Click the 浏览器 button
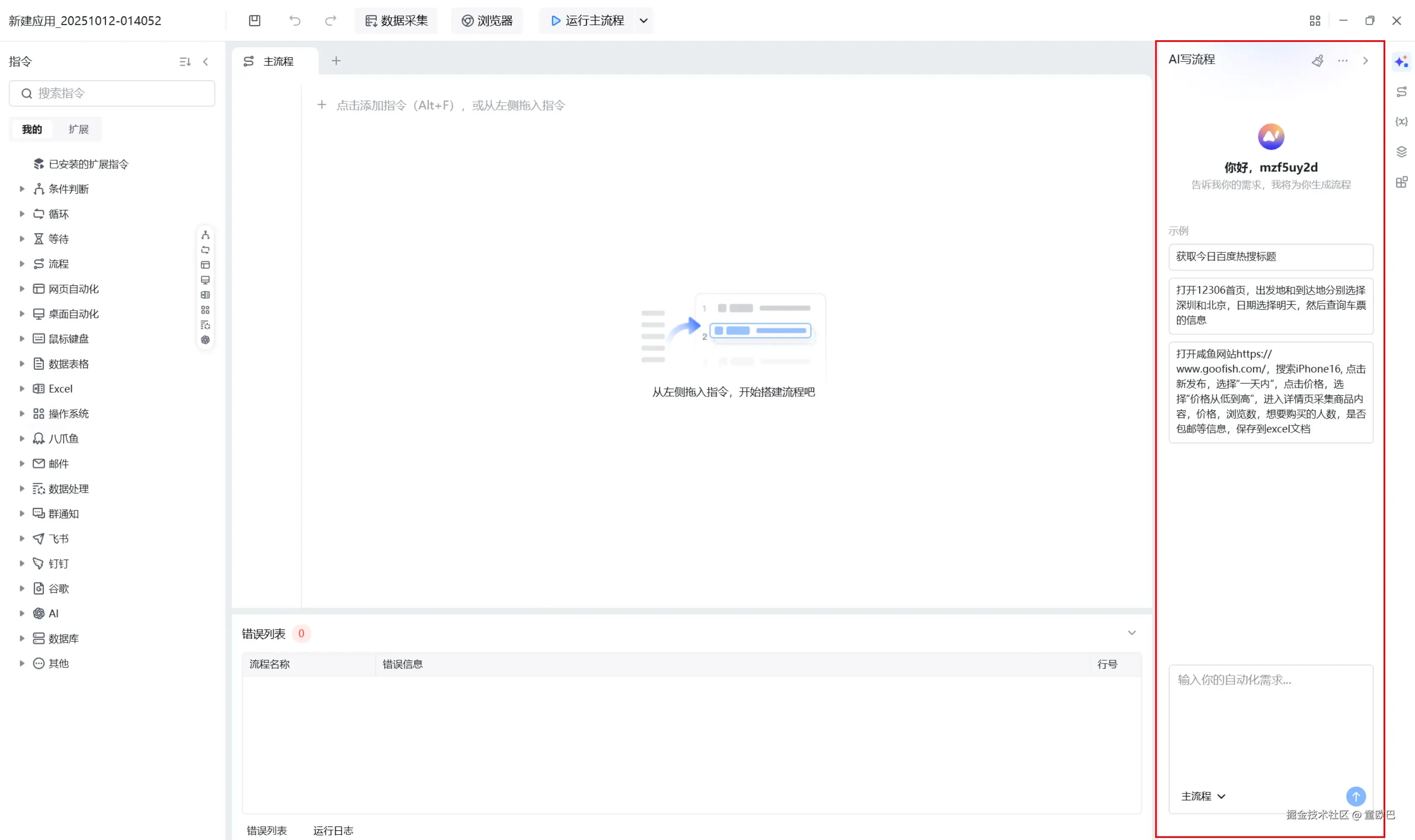This screenshot has height=840, width=1415. [x=487, y=21]
